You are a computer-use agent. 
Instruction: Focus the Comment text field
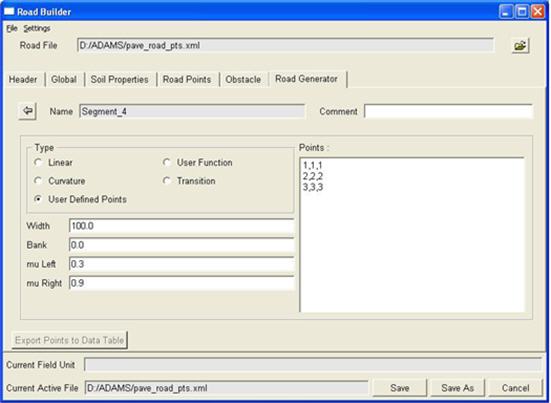point(448,111)
